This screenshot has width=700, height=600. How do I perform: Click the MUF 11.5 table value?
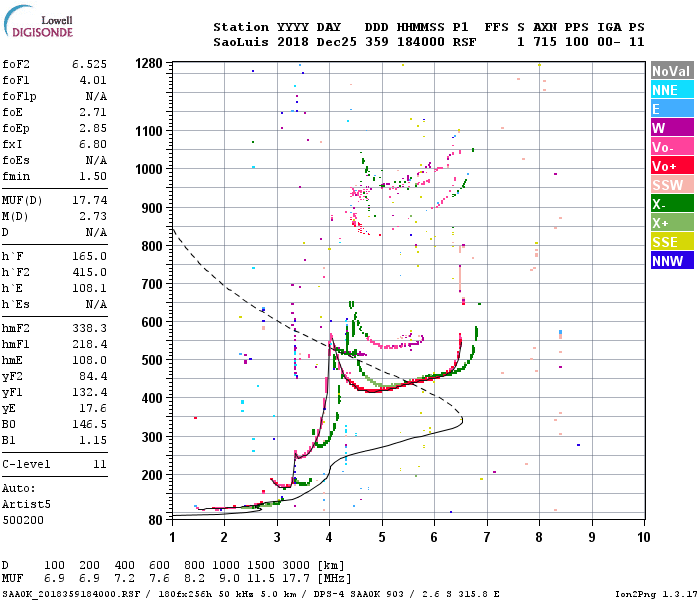point(261,578)
